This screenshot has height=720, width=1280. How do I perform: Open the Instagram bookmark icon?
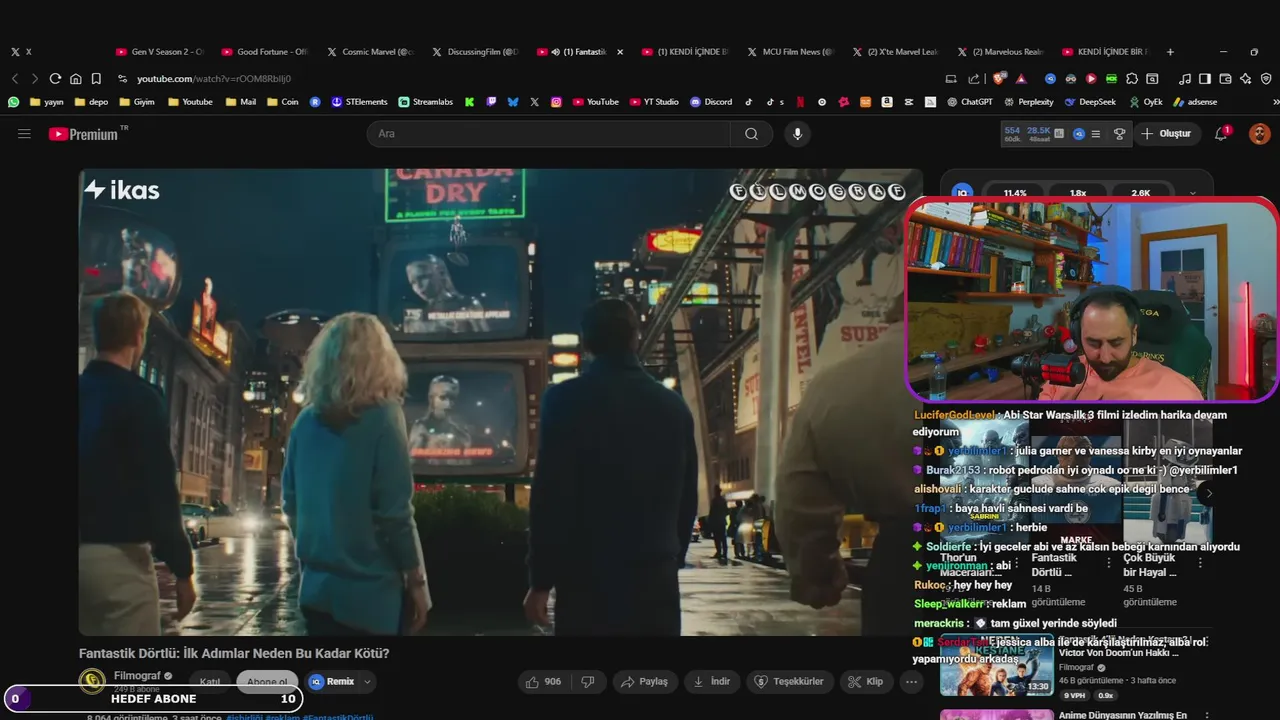pos(556,101)
